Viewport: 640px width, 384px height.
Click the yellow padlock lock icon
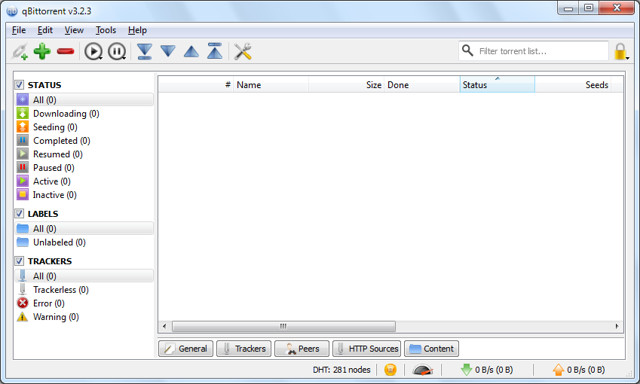pos(620,51)
